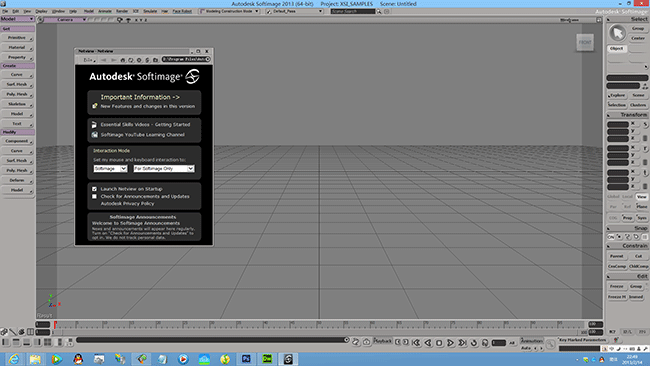The width and height of the screenshot is (650, 366).
Task: Toggle the Snap ON button
Action: click(611, 237)
